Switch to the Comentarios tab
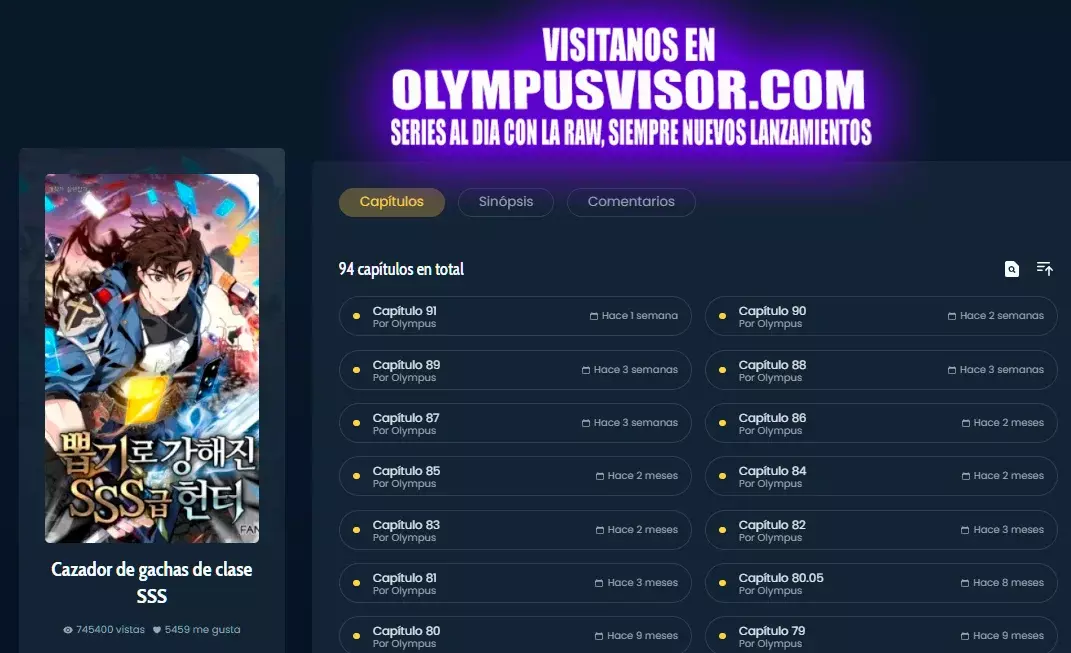The image size is (1071, 653). tap(631, 202)
